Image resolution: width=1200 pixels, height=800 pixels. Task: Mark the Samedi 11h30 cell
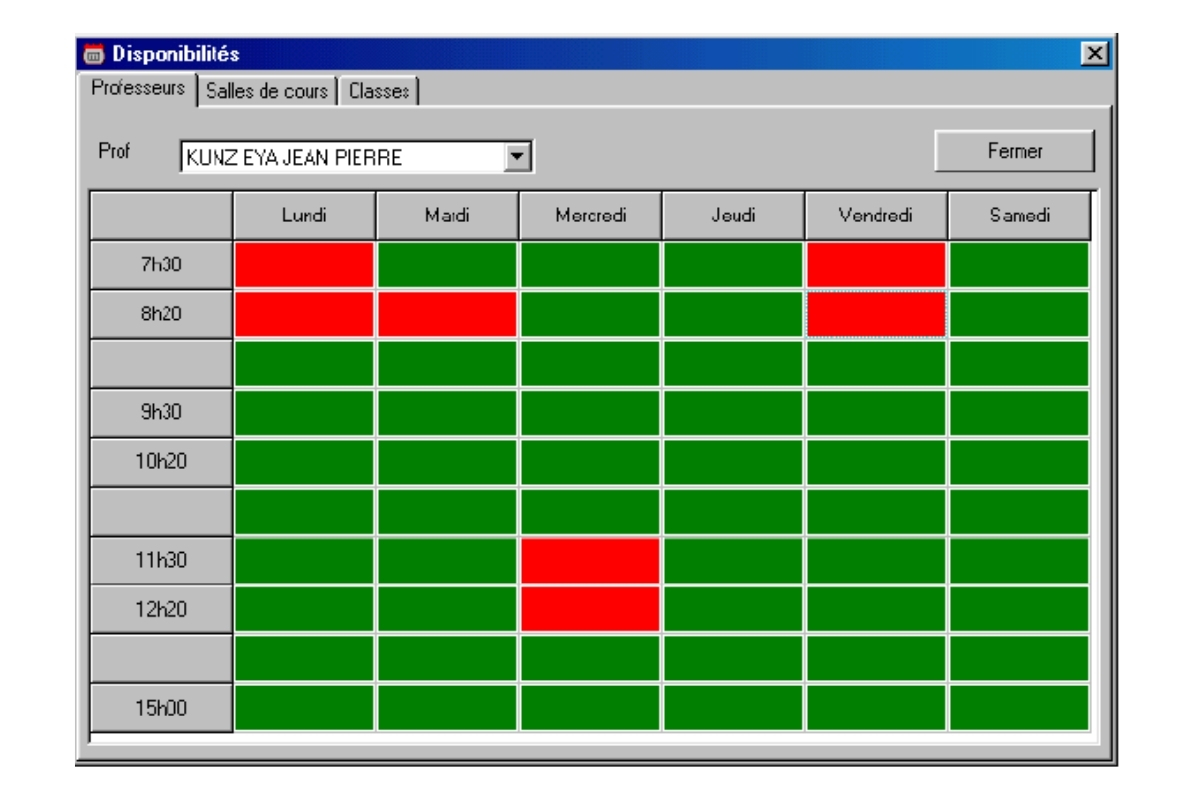1018,559
